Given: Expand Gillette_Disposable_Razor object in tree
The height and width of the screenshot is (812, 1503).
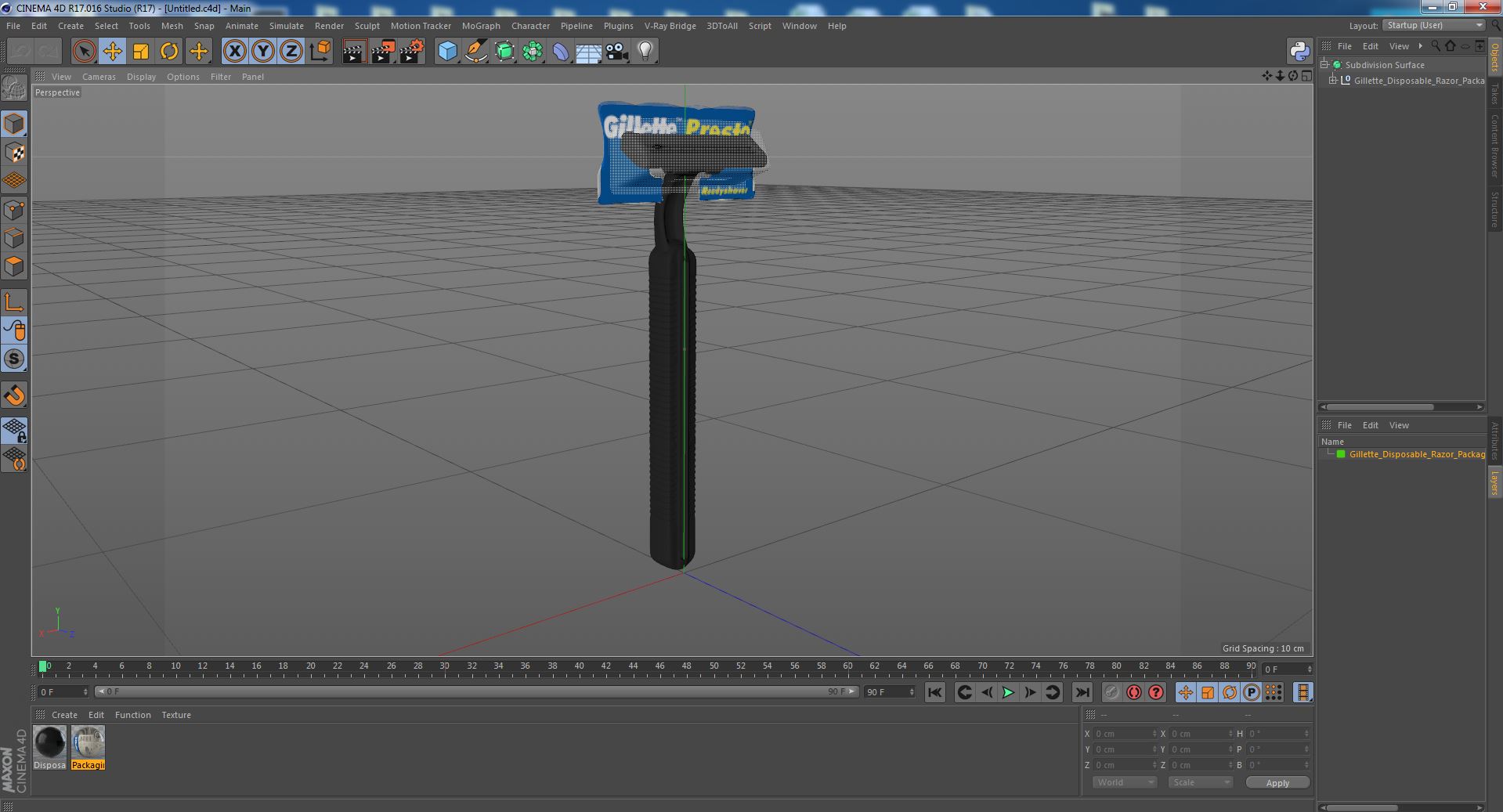Looking at the screenshot, I should tap(1334, 80).
